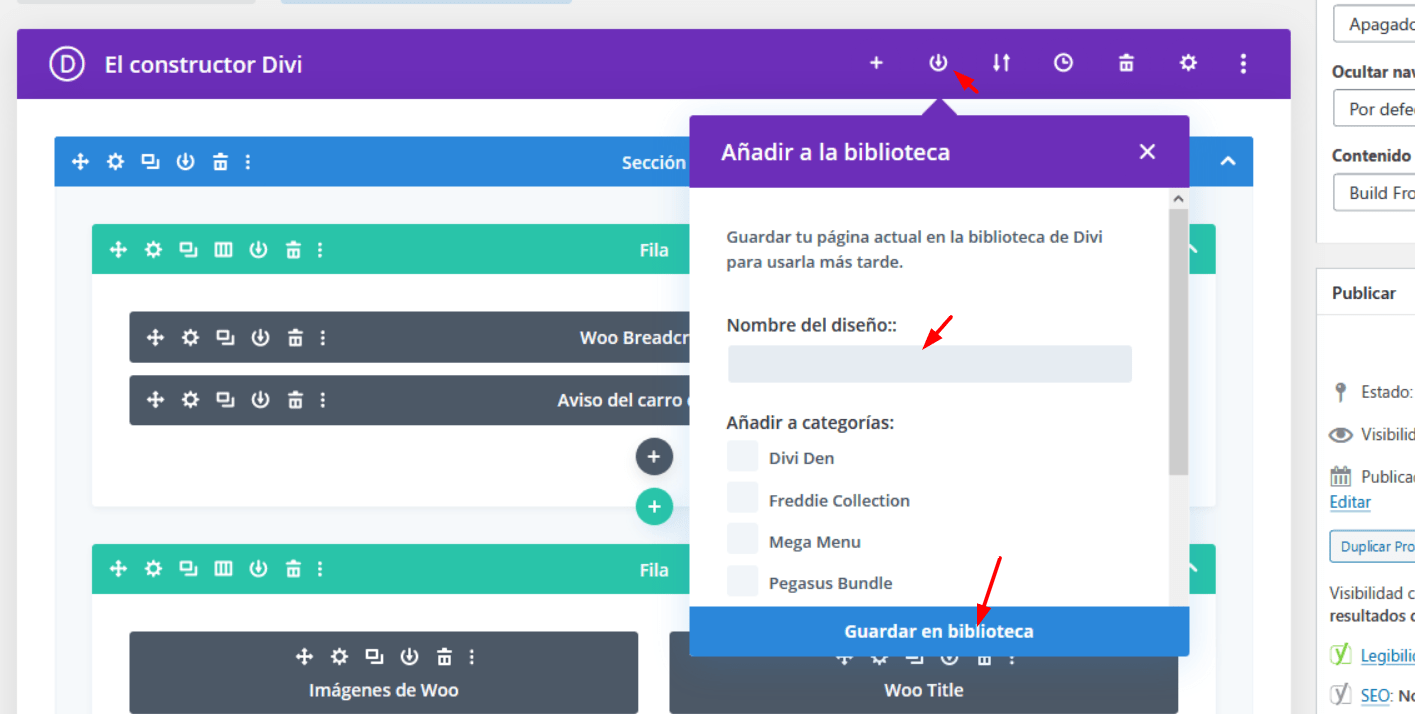The height and width of the screenshot is (714, 1415).
Task: Open the Woo Breadcrumb module settings gear
Action: coord(190,338)
